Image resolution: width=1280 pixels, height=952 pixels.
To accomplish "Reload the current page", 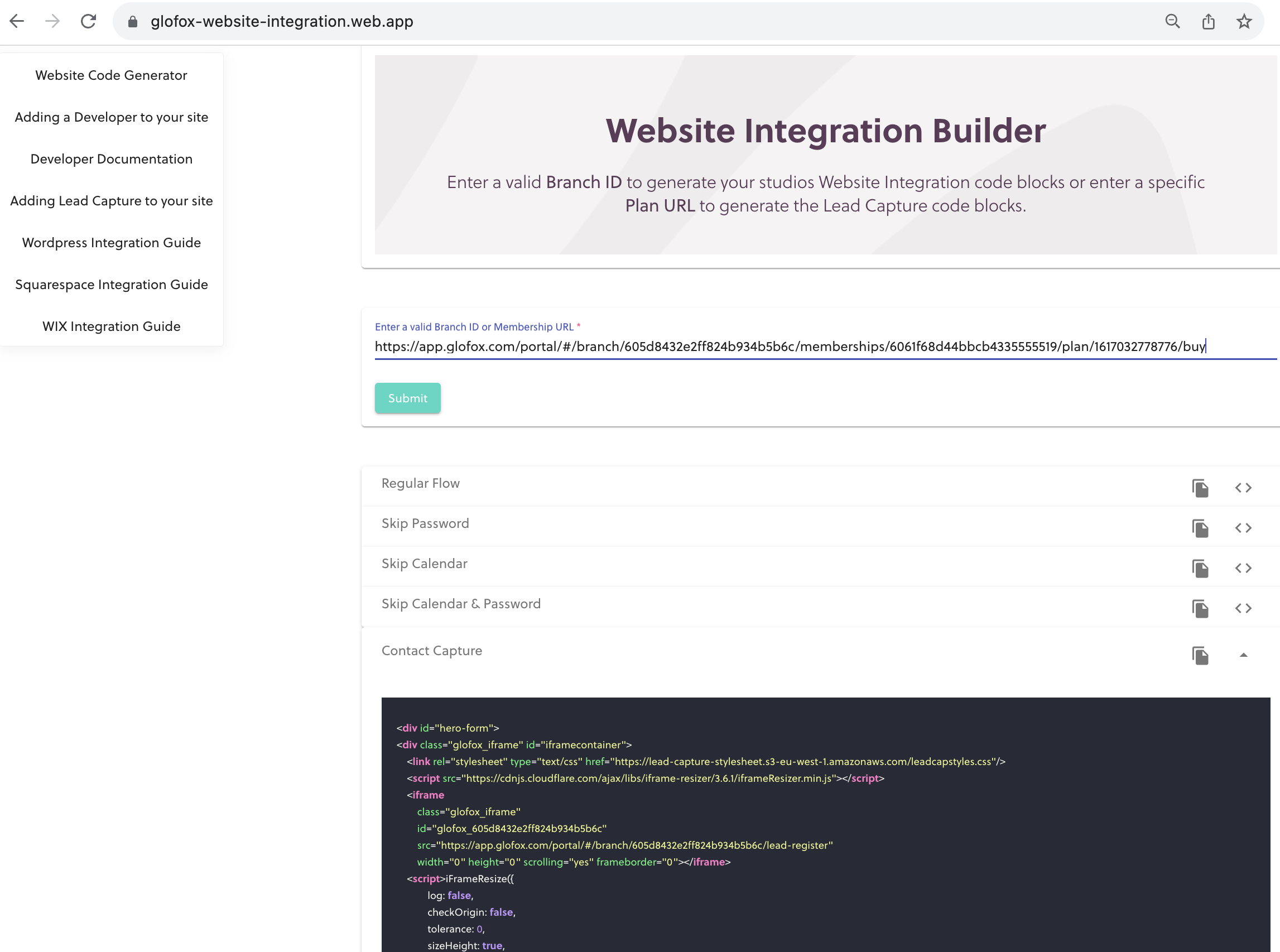I will click(88, 21).
